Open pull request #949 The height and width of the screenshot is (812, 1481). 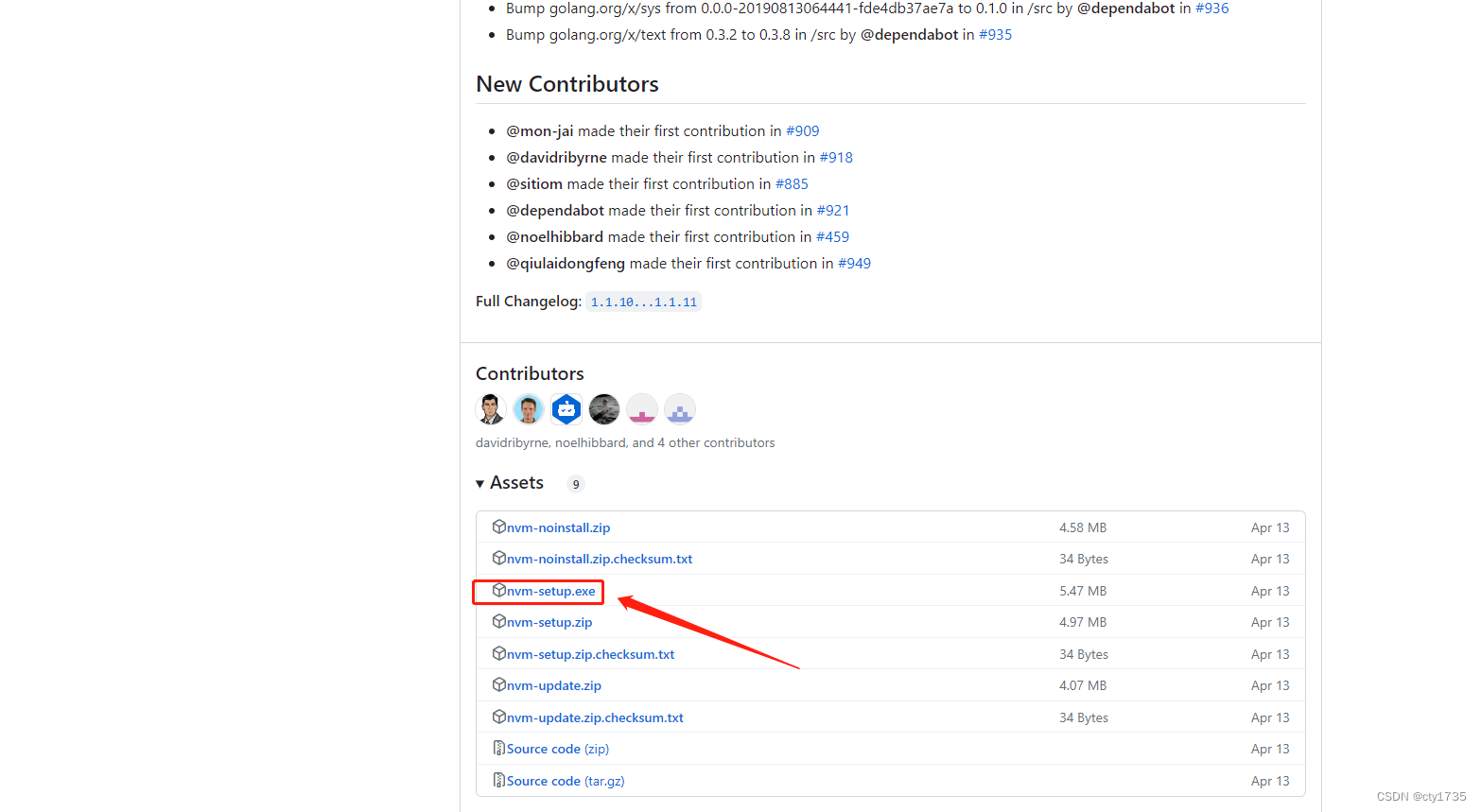855,264
